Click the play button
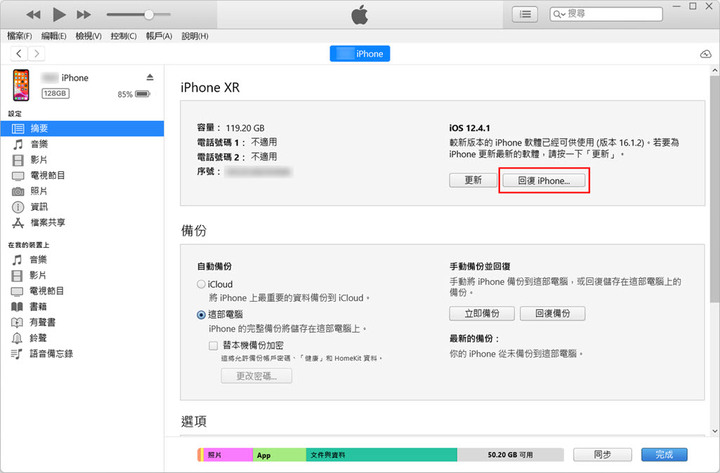Image resolution: width=720 pixels, height=473 pixels. click(x=59, y=15)
